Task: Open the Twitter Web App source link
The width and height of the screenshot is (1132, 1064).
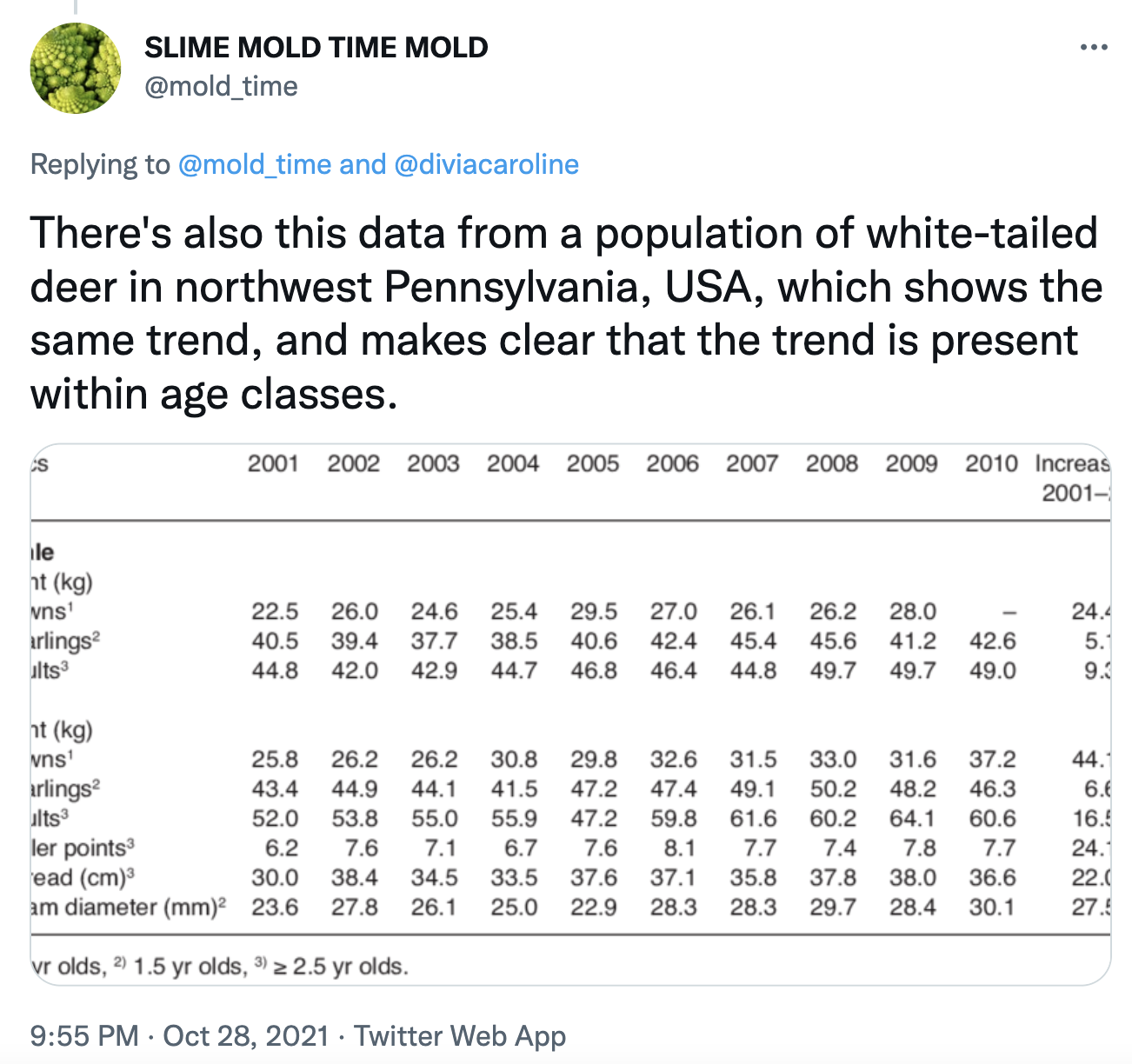Action: pos(460,1035)
